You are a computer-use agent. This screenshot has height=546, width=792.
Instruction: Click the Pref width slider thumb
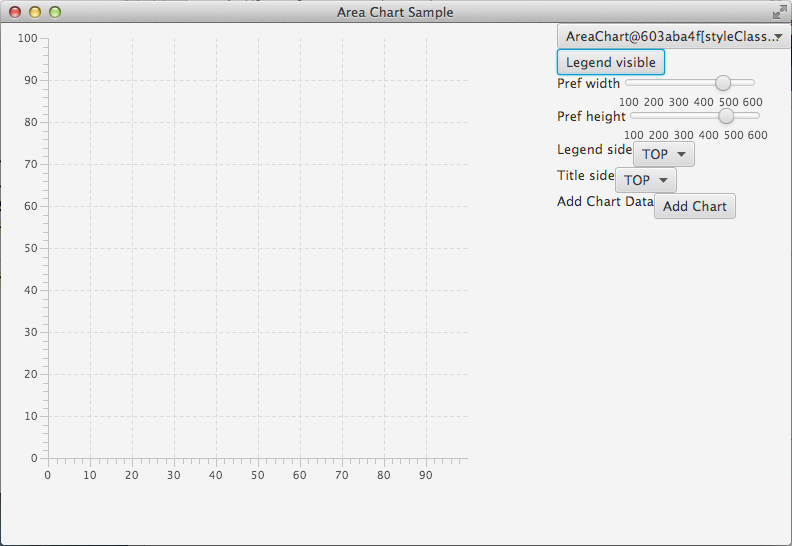point(723,83)
